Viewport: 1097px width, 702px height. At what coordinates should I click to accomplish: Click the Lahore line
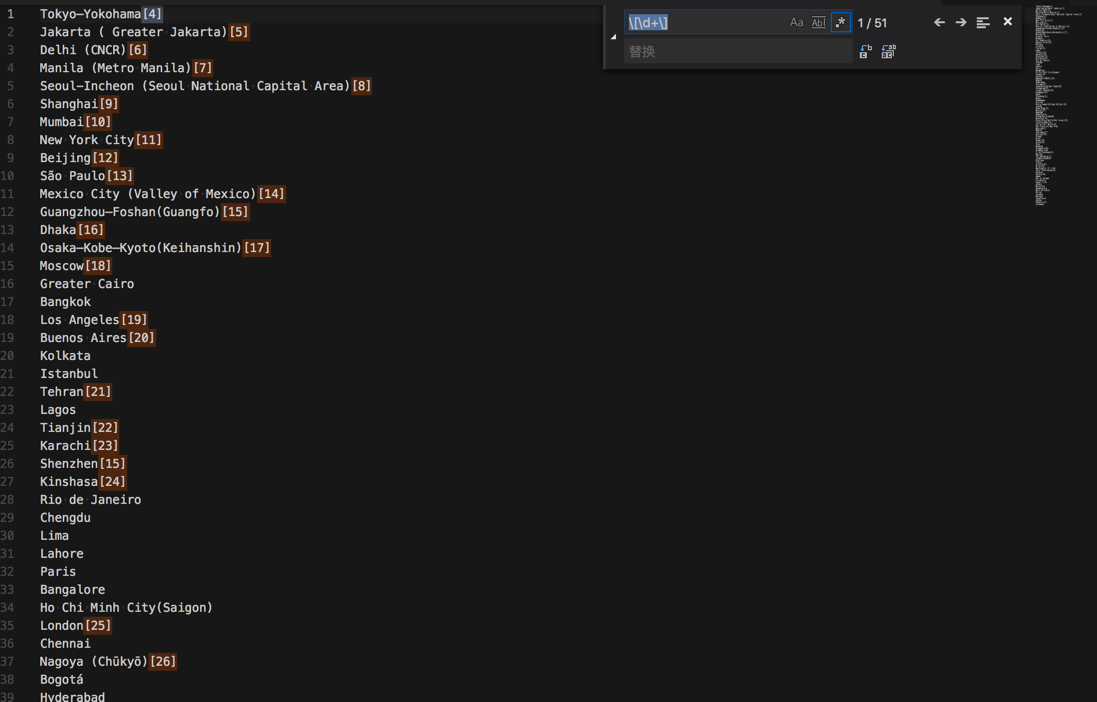point(62,554)
